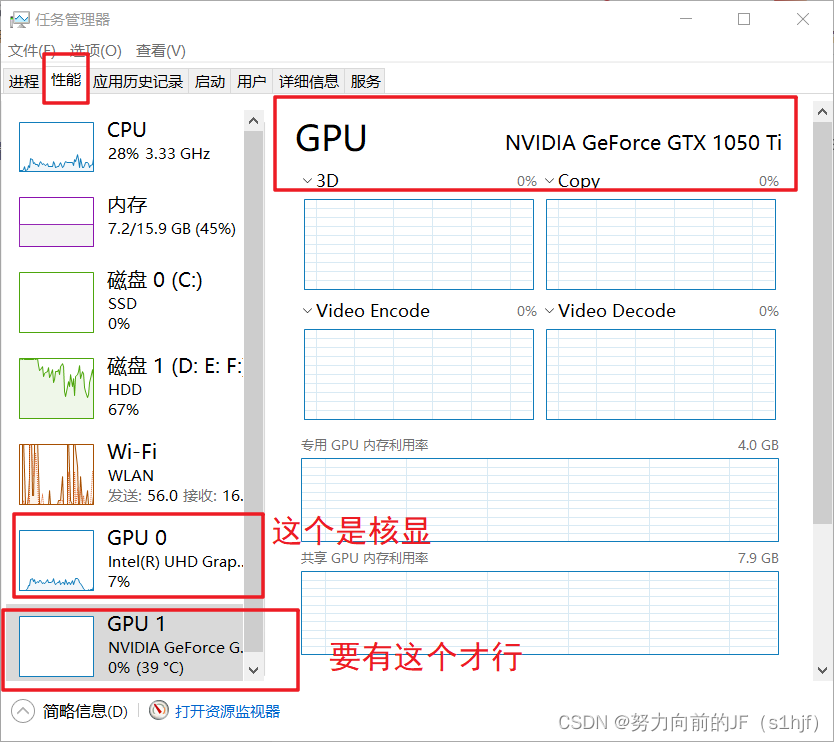Click the Task Manager title bar icon
Viewport: 834px width, 742px height.
tap(20, 20)
